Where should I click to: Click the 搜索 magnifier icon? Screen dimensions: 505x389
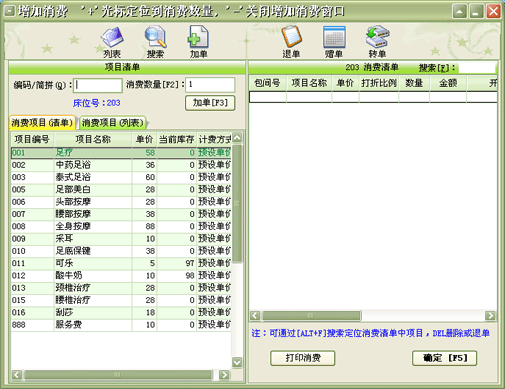coord(155,42)
